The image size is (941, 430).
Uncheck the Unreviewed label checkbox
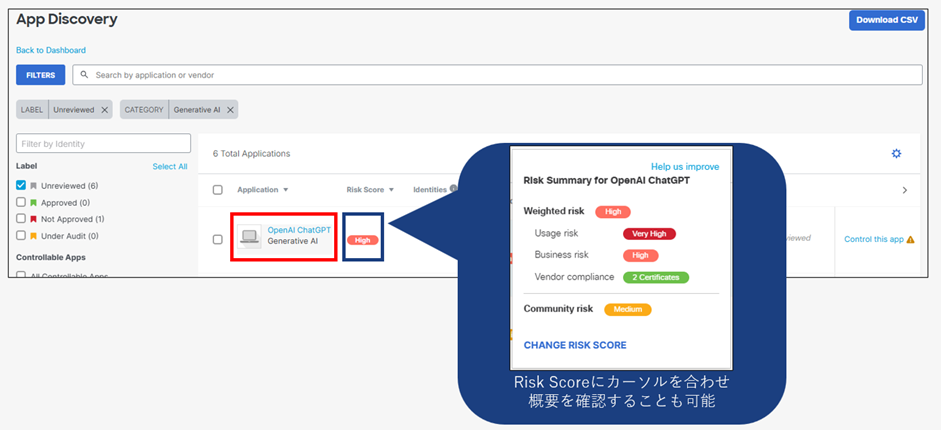click(21, 186)
